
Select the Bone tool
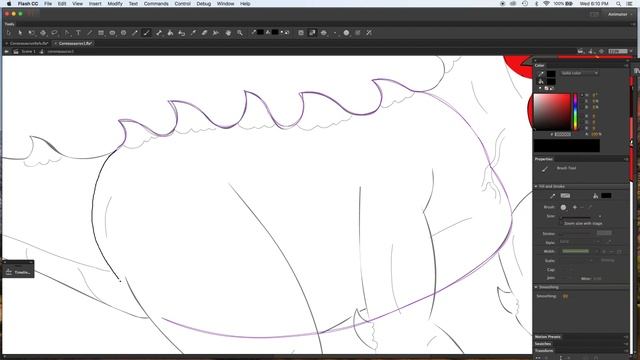click(x=159, y=33)
